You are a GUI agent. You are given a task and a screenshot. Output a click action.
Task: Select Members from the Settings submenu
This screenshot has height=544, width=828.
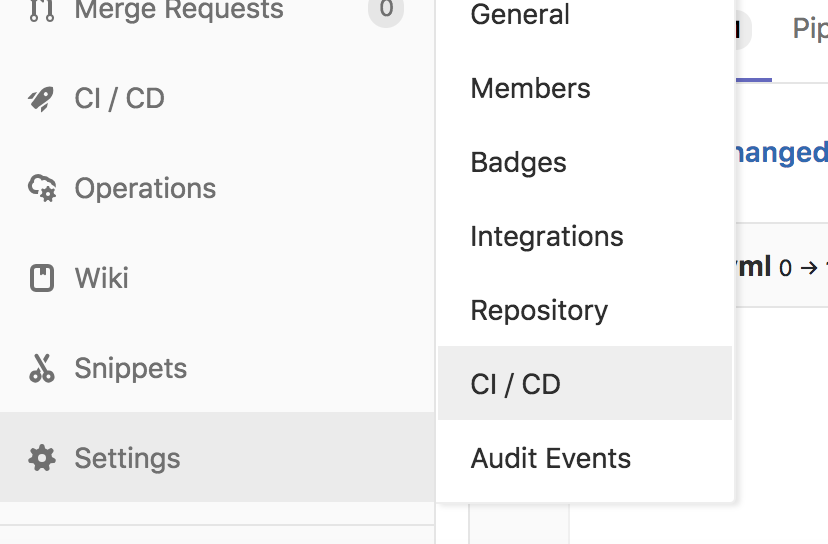pos(530,88)
